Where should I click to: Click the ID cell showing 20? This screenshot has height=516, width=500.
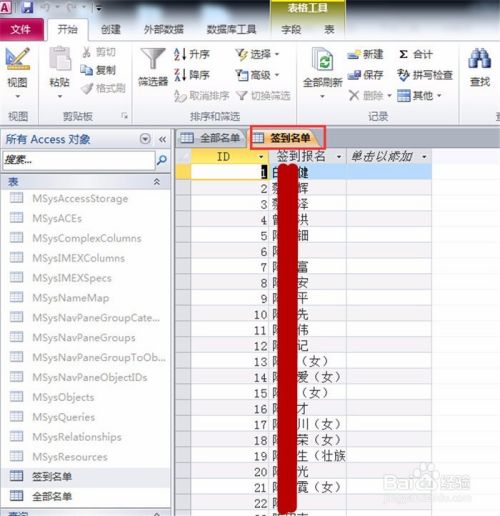pyautogui.click(x=230, y=472)
